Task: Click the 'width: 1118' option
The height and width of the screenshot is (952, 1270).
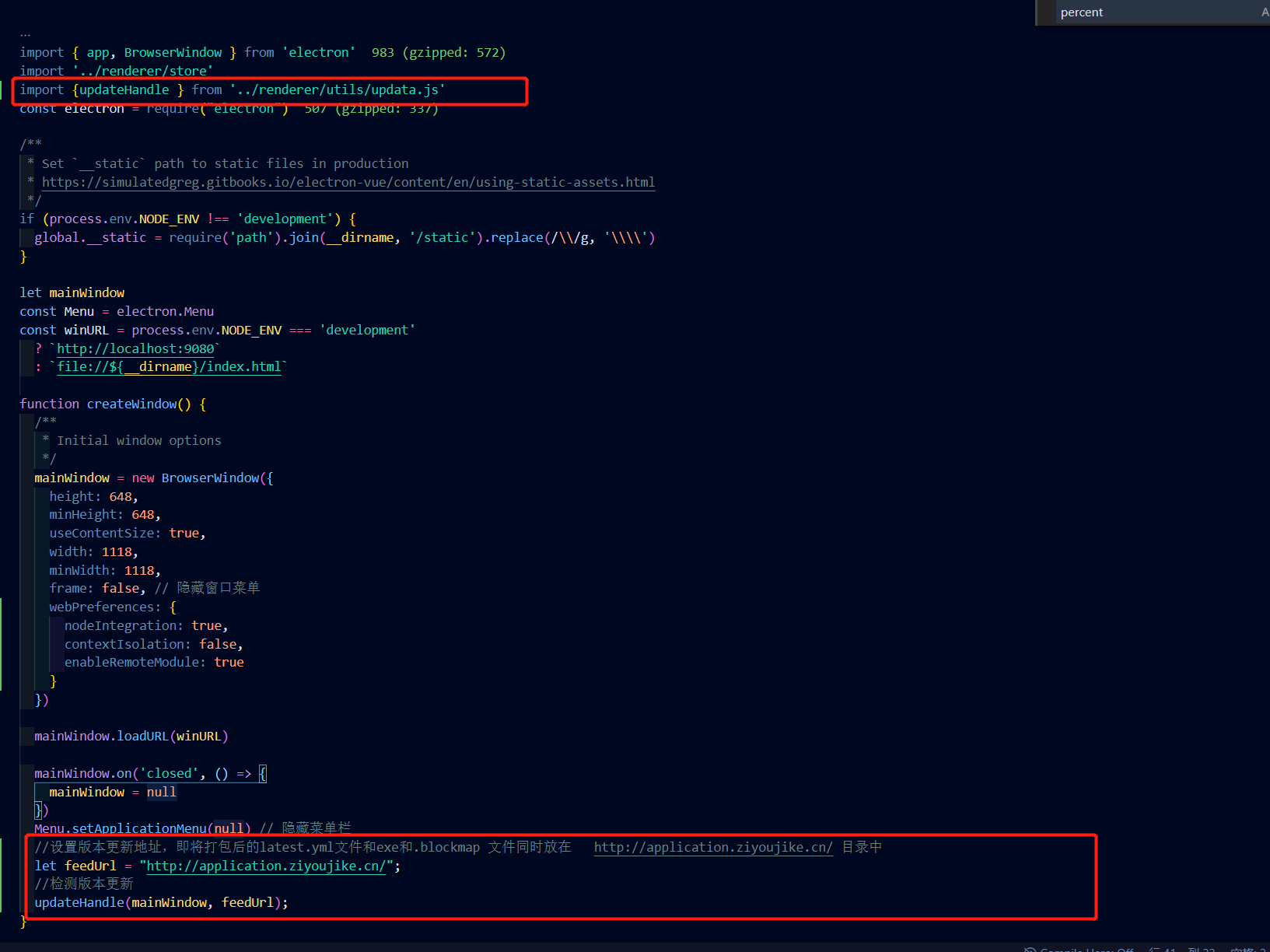Action: click(x=91, y=551)
